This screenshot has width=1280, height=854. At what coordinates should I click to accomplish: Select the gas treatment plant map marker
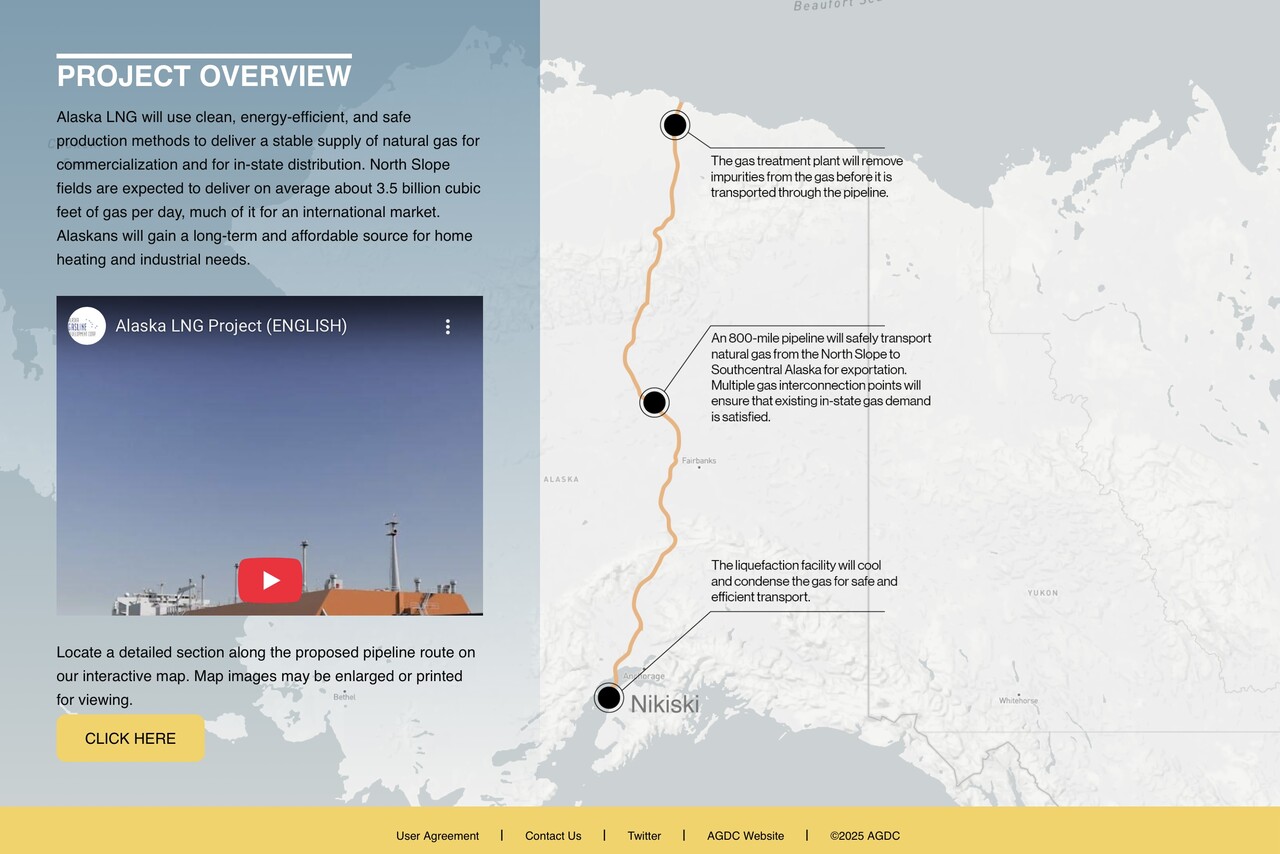click(675, 125)
